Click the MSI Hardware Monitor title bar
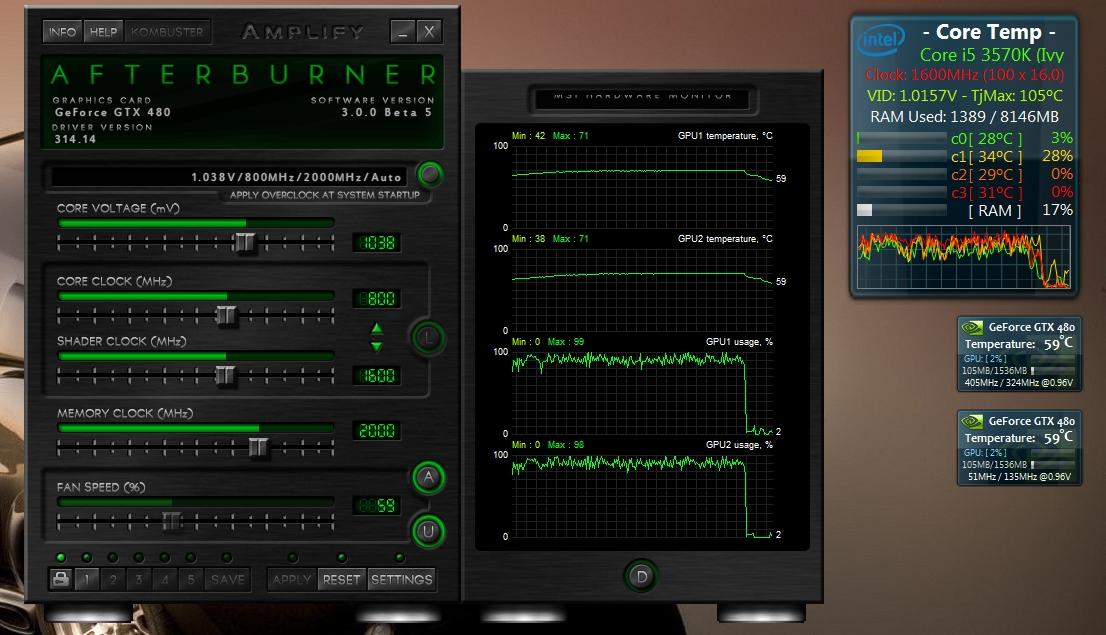Screen dimensions: 1106x635 pyautogui.click(x=643, y=97)
